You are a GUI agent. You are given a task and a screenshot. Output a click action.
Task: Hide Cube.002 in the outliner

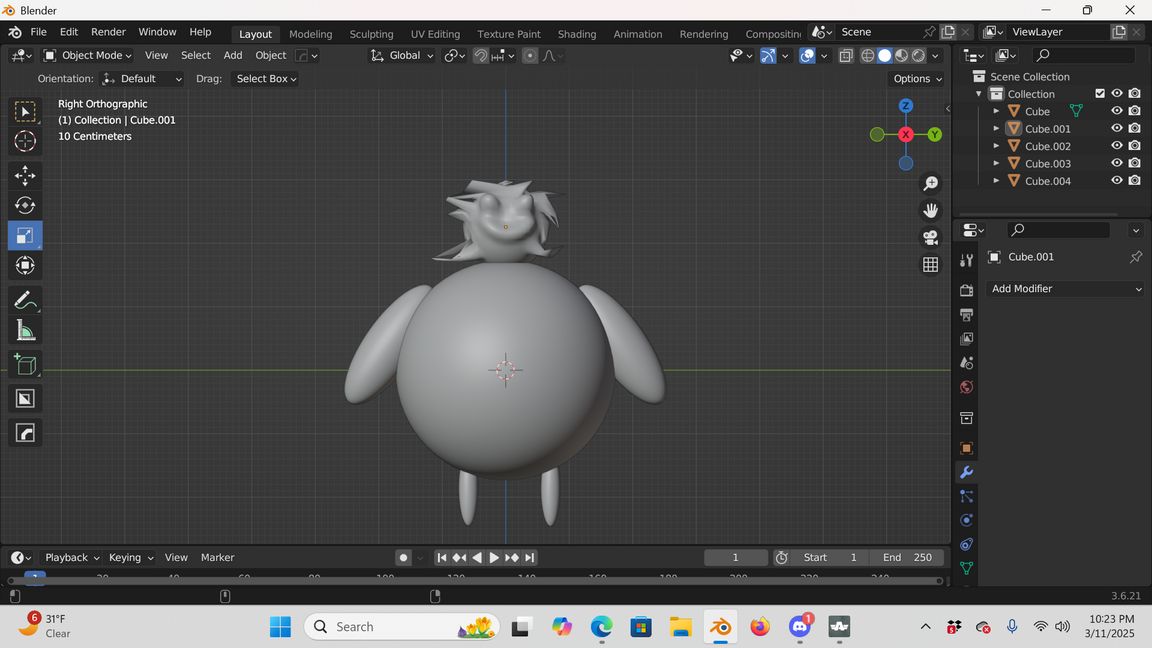click(1117, 146)
